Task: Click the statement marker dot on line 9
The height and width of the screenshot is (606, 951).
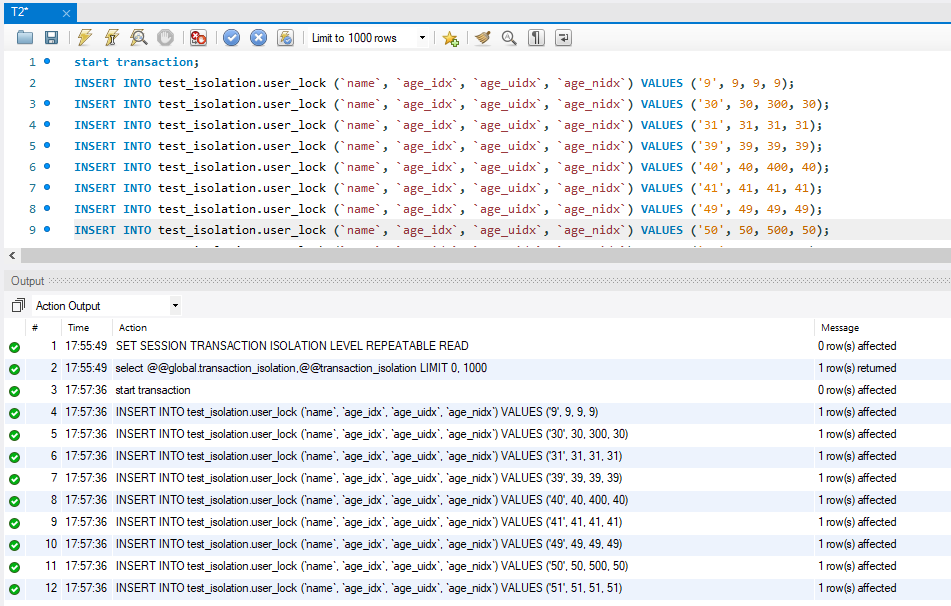Action: click(47, 229)
